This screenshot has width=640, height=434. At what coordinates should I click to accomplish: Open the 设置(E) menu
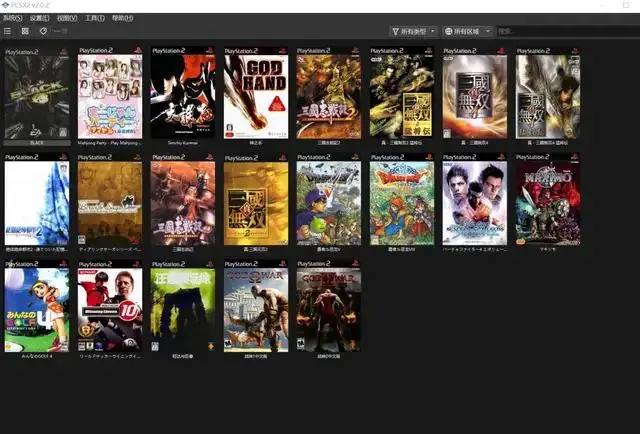click(40, 18)
